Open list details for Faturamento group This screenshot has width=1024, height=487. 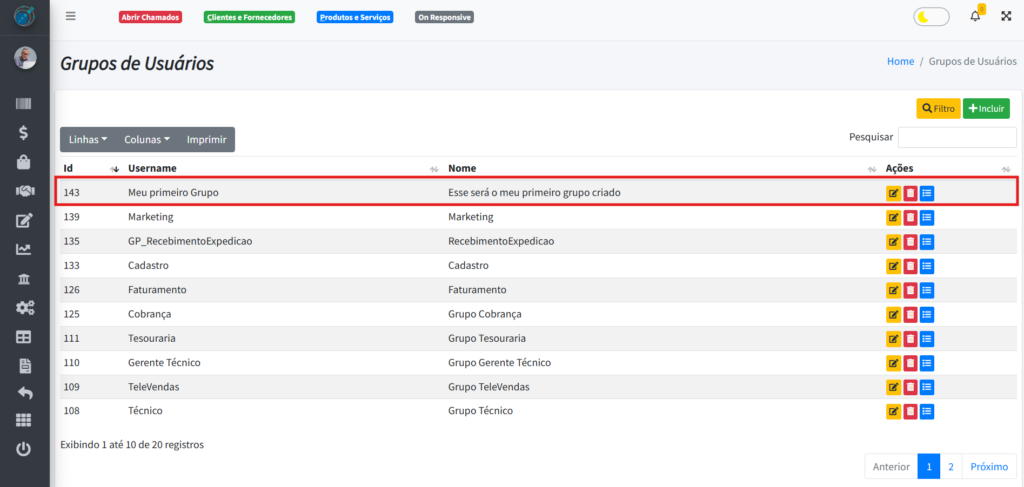927,290
